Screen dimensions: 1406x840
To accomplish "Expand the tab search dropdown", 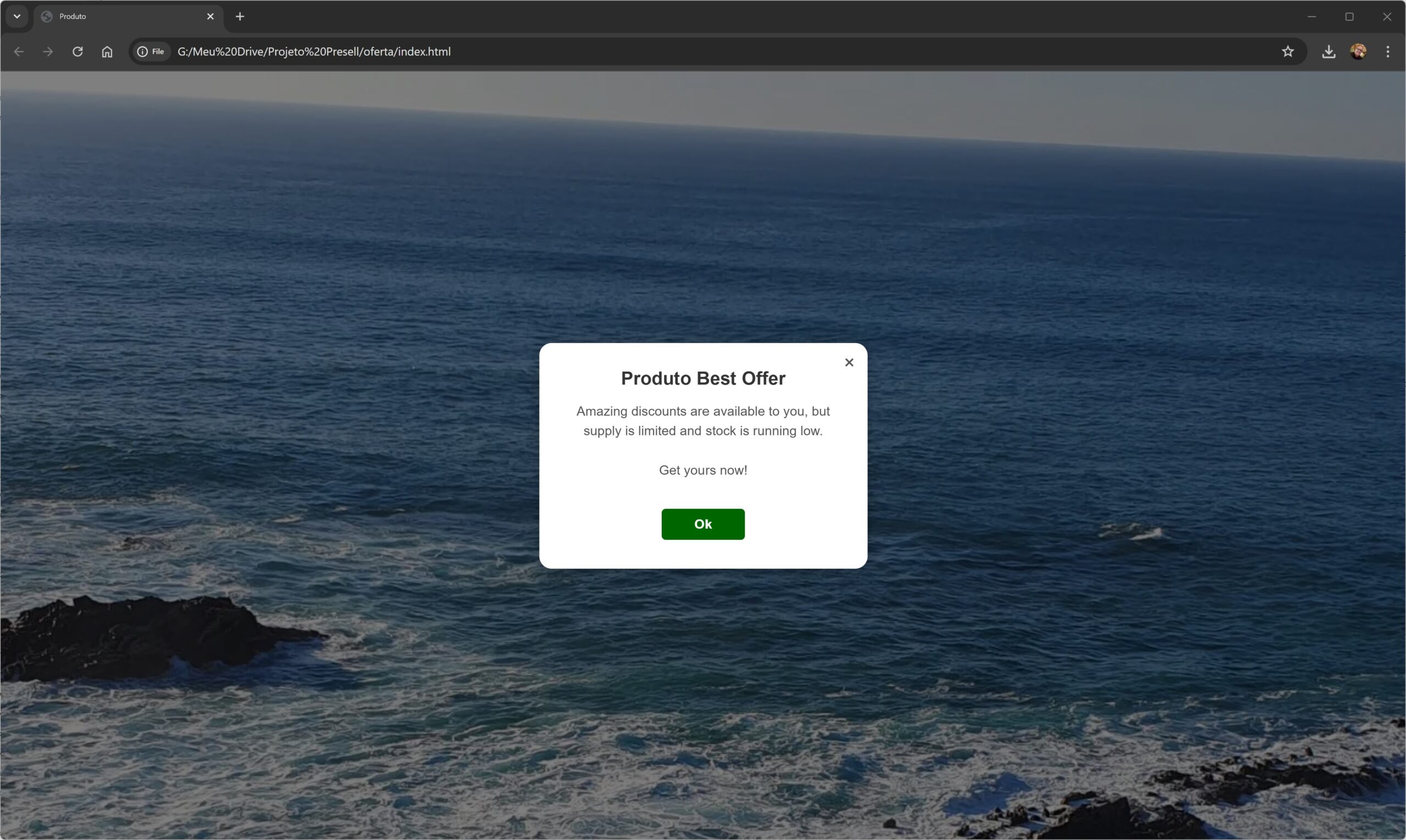I will [x=17, y=16].
